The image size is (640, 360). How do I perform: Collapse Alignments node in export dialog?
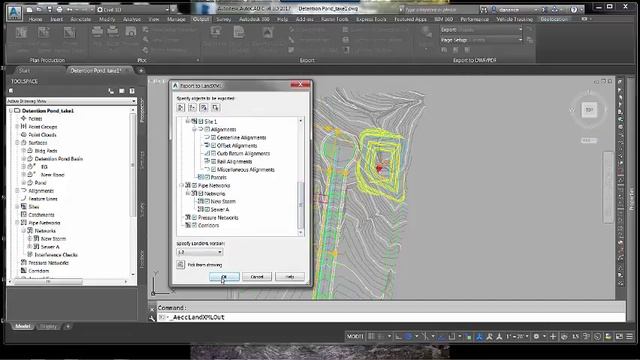pos(194,129)
